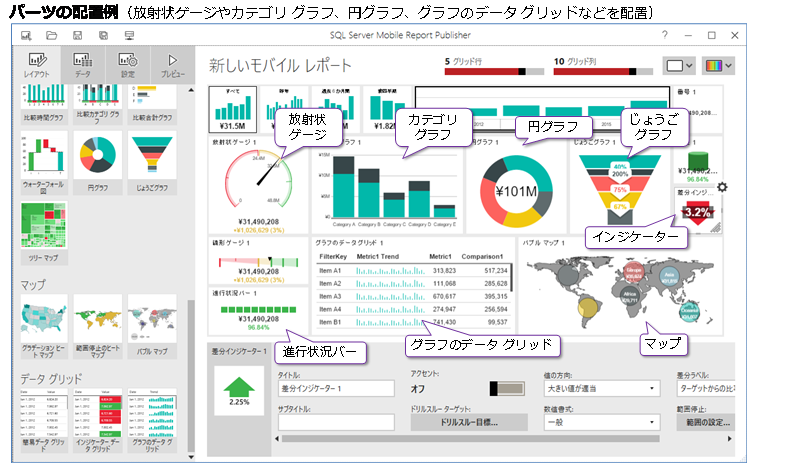Adjust the 10 グリッド列 slider
This screenshot has width=800, height=464.
pos(603,71)
